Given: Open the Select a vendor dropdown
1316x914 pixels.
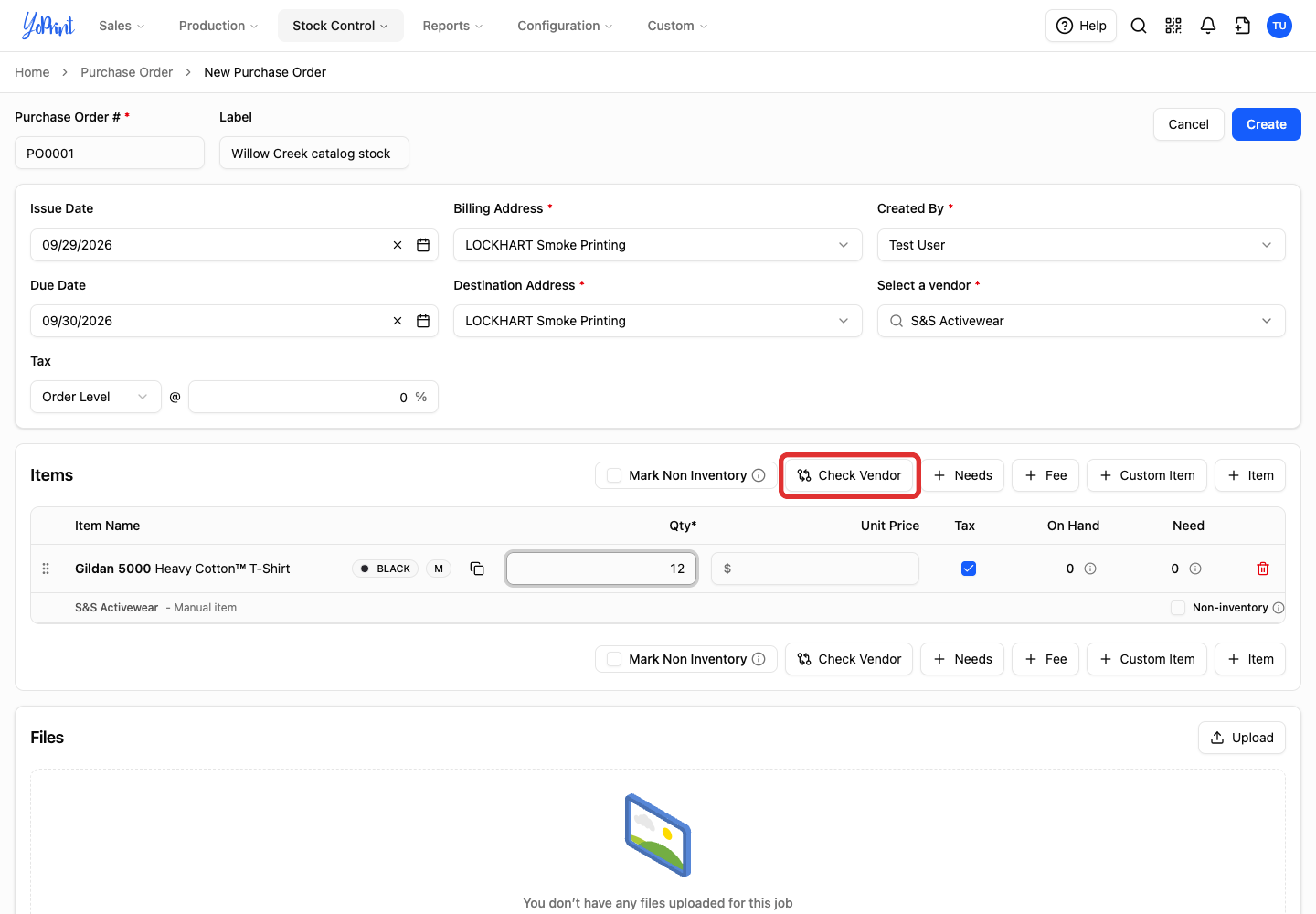Looking at the screenshot, I should (x=1081, y=321).
